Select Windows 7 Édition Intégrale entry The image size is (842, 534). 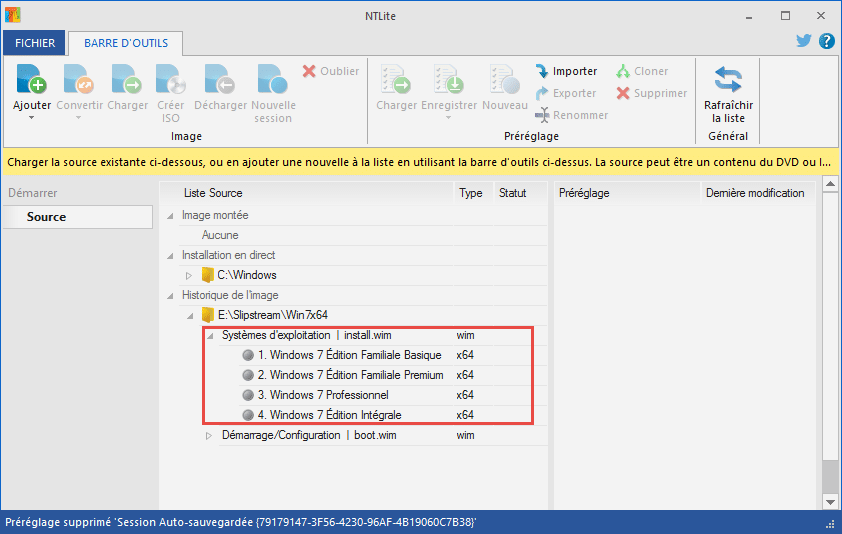coord(330,415)
